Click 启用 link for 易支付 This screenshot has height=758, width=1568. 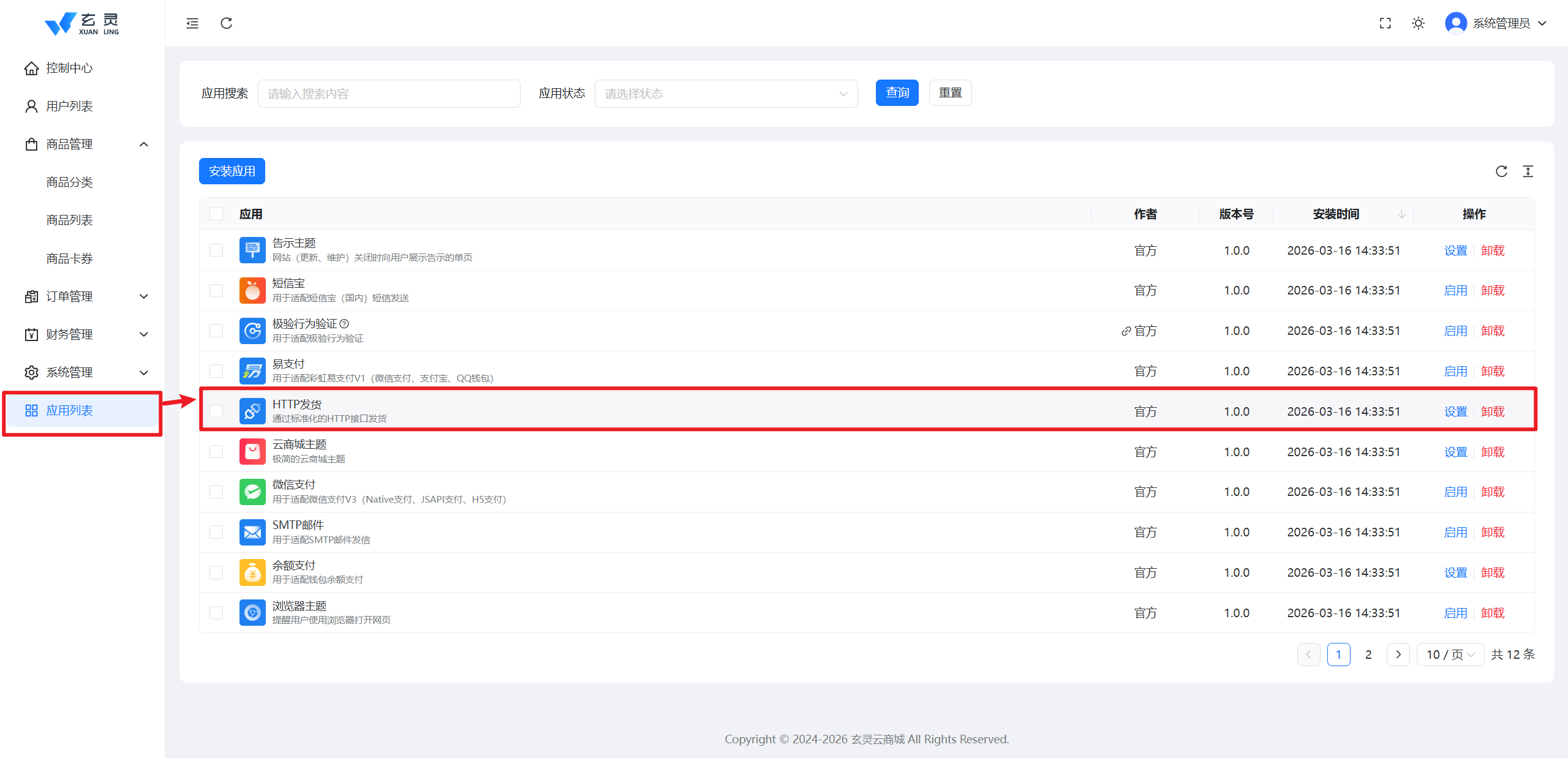click(1455, 371)
